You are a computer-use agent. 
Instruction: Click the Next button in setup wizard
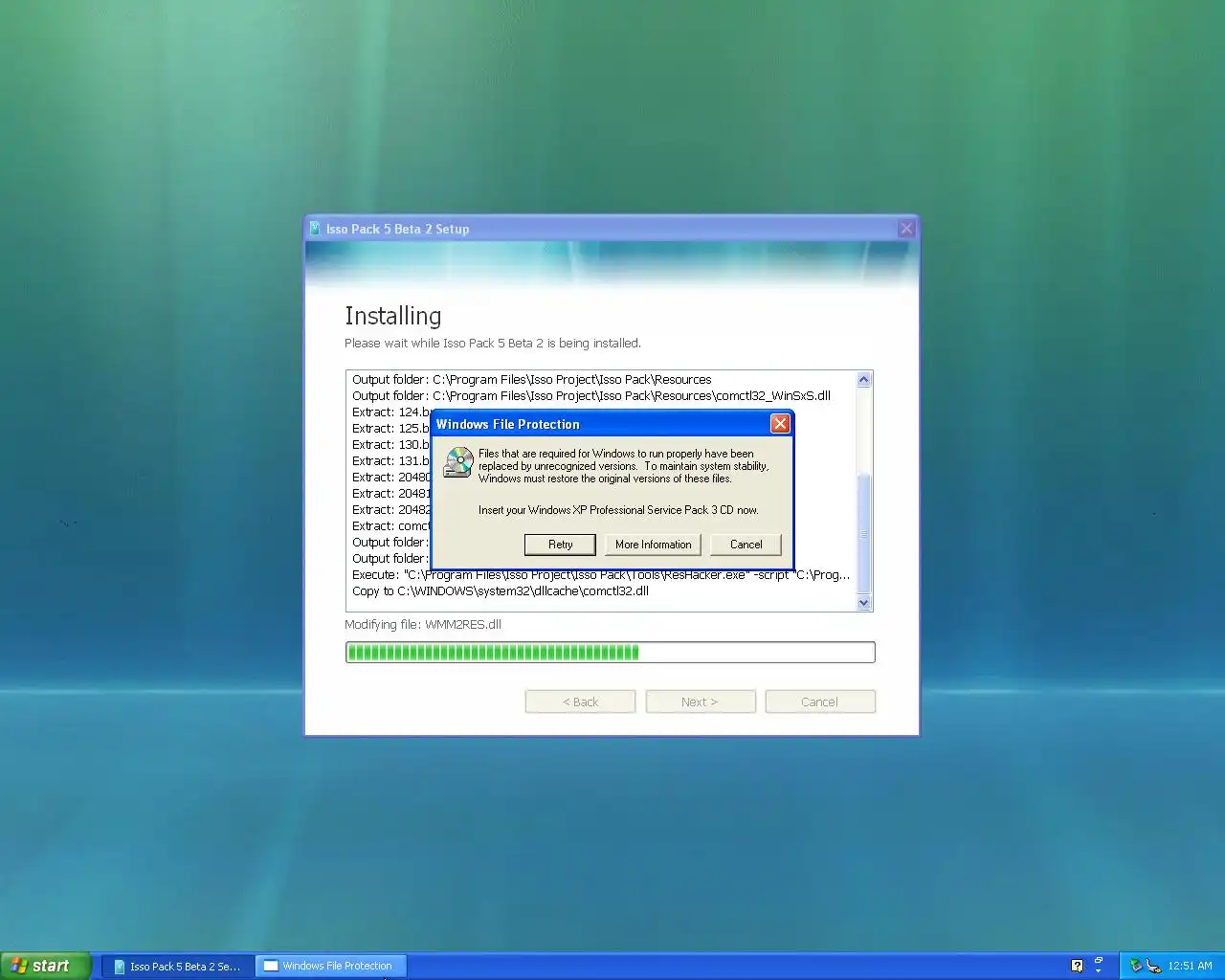point(701,702)
